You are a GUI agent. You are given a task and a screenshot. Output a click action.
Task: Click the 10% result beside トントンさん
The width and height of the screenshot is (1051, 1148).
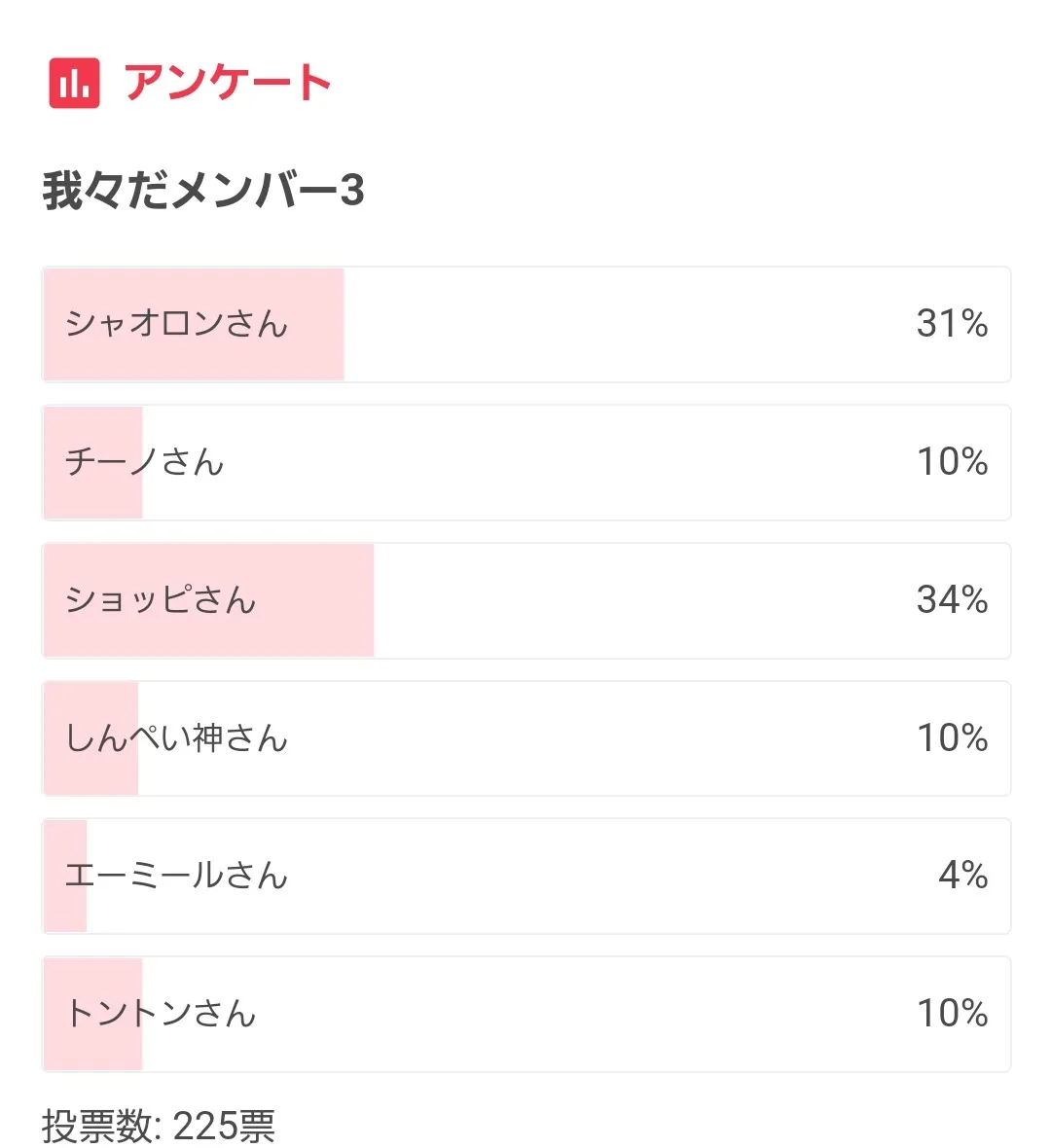coord(952,1014)
